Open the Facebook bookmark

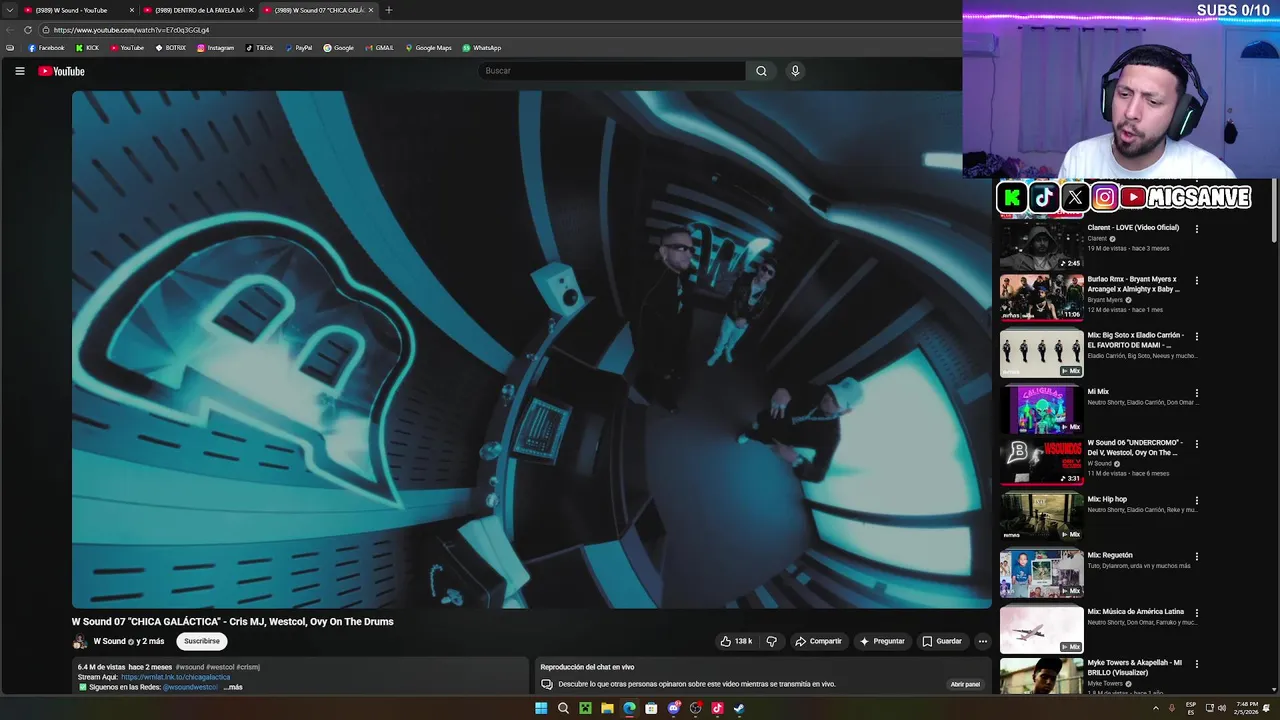[x=46, y=48]
